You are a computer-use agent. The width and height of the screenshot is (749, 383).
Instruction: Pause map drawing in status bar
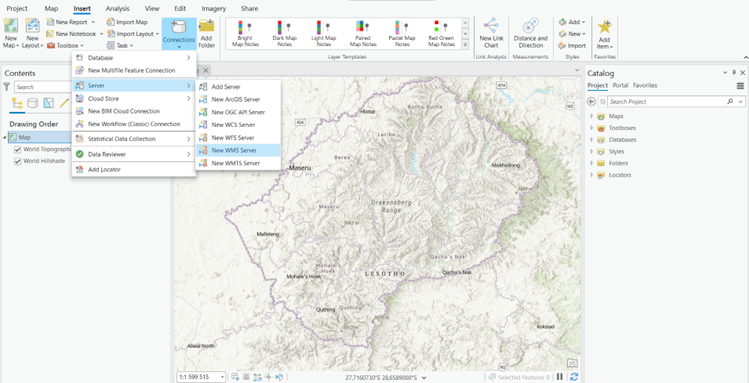(560, 377)
